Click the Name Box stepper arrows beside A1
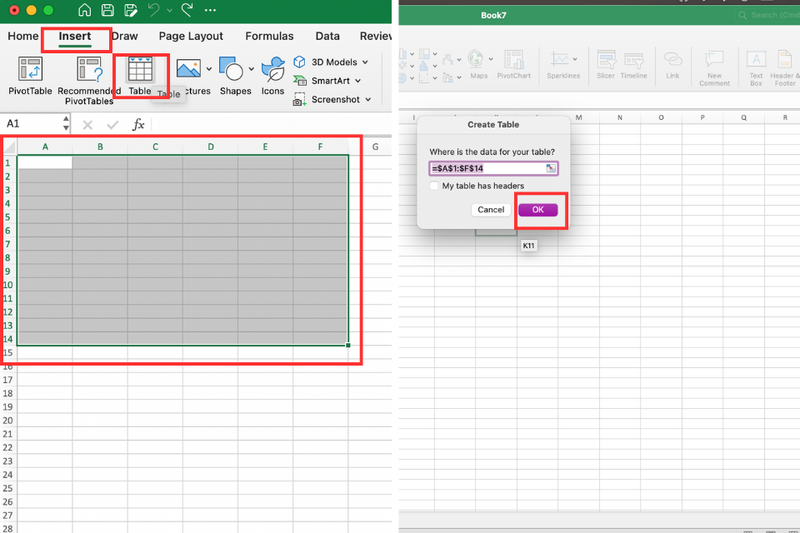Screen dimensions: 800x533 [x=66, y=123]
